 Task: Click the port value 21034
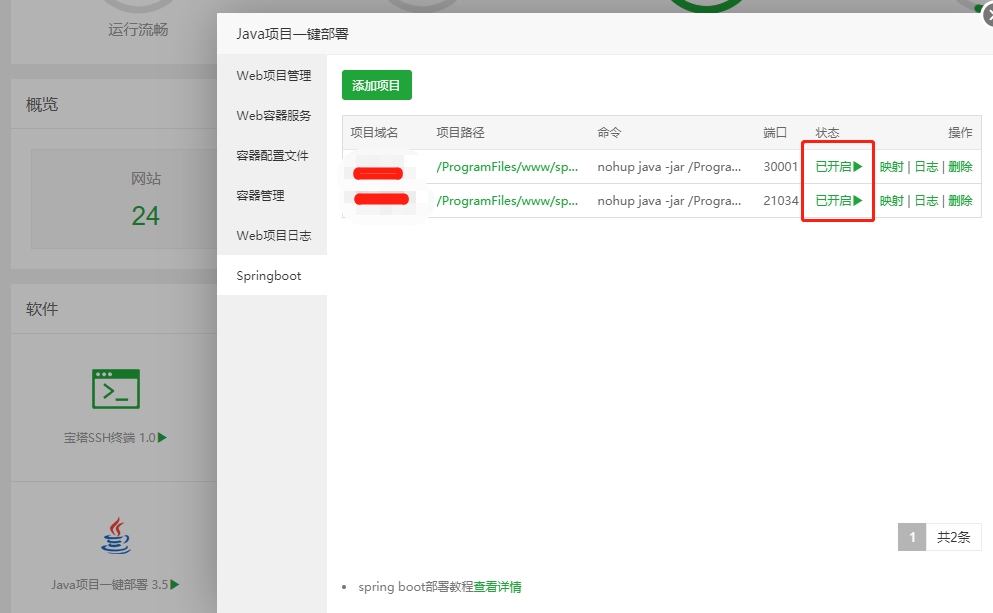780,201
